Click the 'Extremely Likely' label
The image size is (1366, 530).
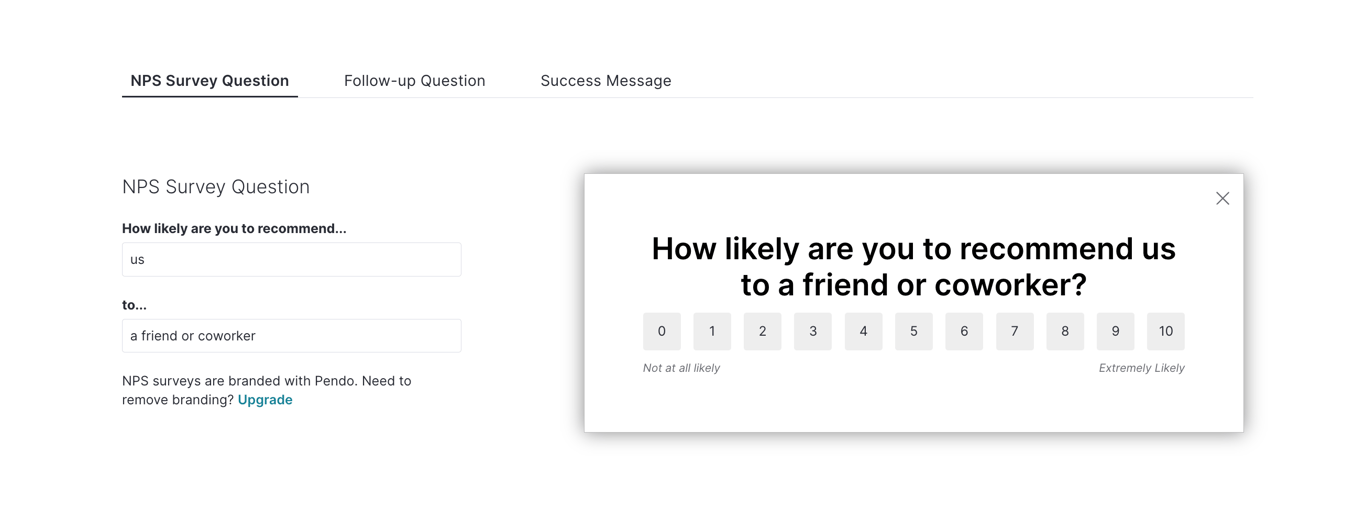click(1141, 368)
